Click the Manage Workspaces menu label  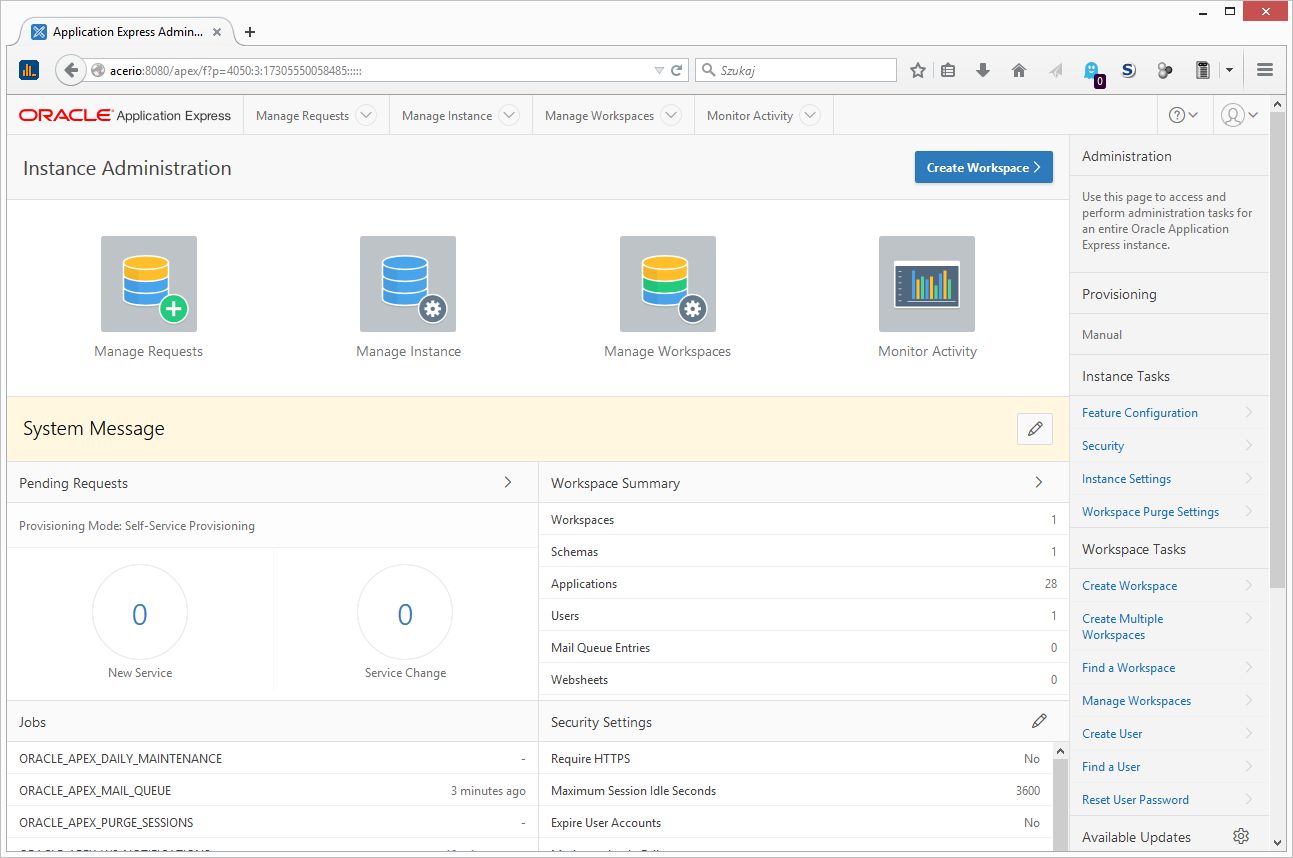(x=599, y=116)
